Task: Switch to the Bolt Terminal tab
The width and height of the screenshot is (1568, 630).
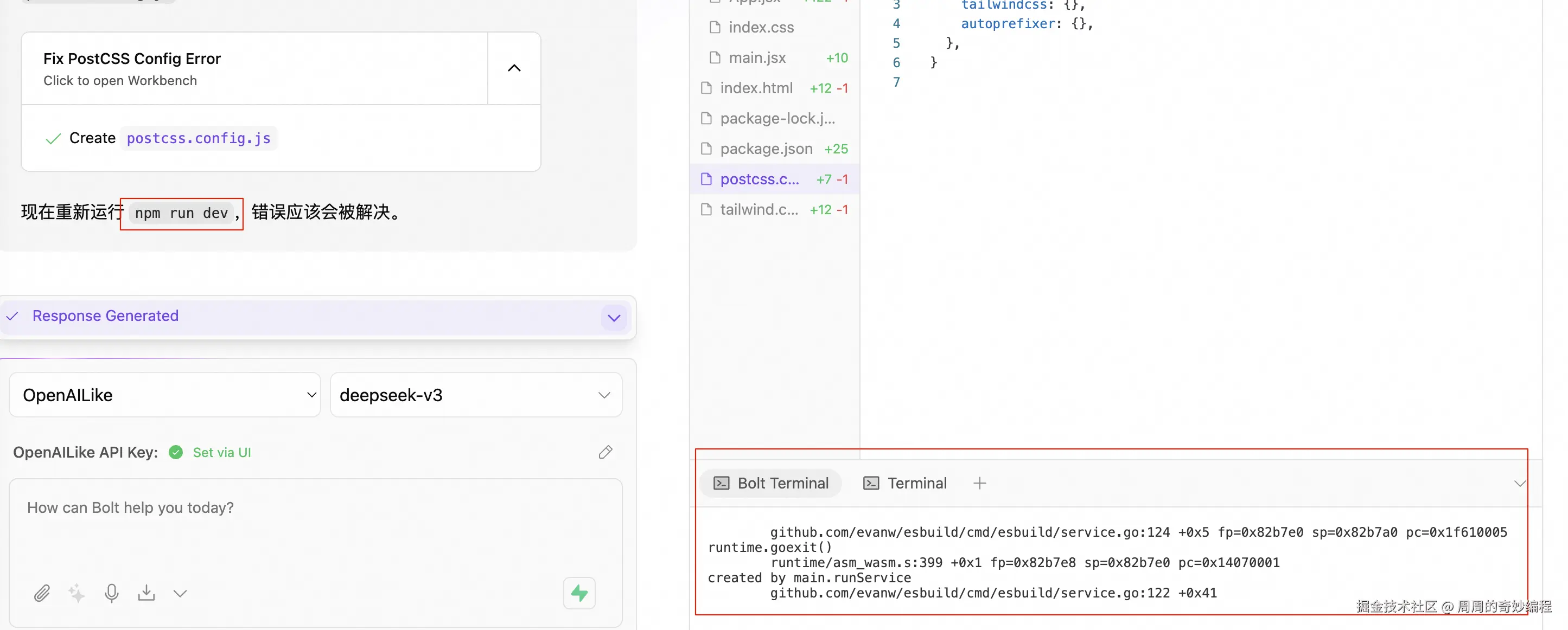Action: click(x=770, y=484)
